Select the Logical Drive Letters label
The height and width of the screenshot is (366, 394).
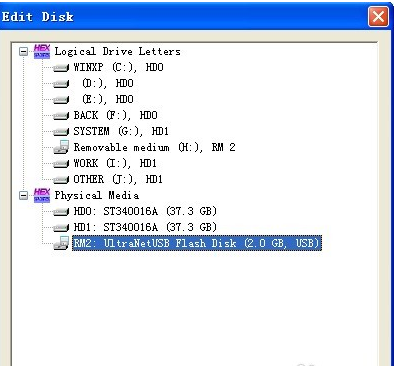point(117,51)
